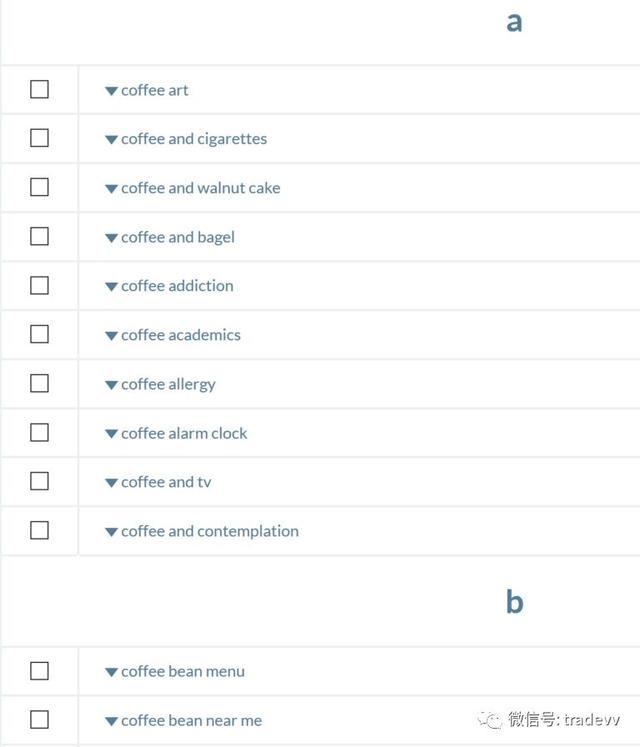Expand the triangle beside coffee art
Viewport: 640px width, 747px height.
click(111, 91)
